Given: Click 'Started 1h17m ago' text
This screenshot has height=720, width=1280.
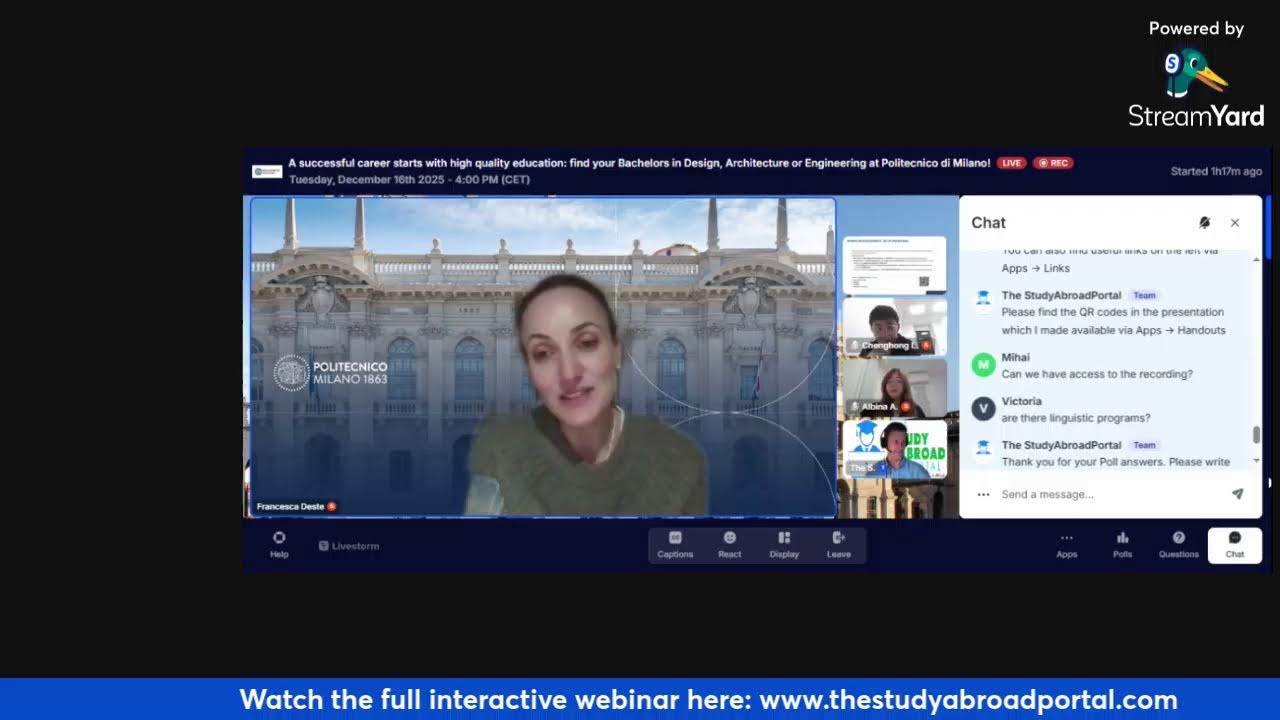Looking at the screenshot, I should pos(1216,171).
